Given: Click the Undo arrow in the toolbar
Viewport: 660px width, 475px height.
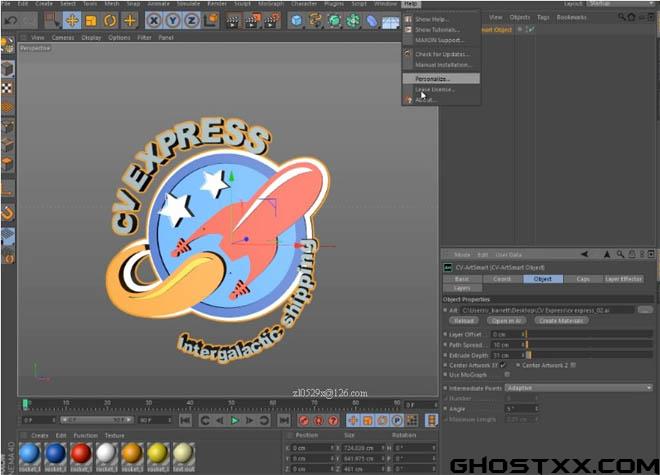Looking at the screenshot, I should (x=12, y=20).
